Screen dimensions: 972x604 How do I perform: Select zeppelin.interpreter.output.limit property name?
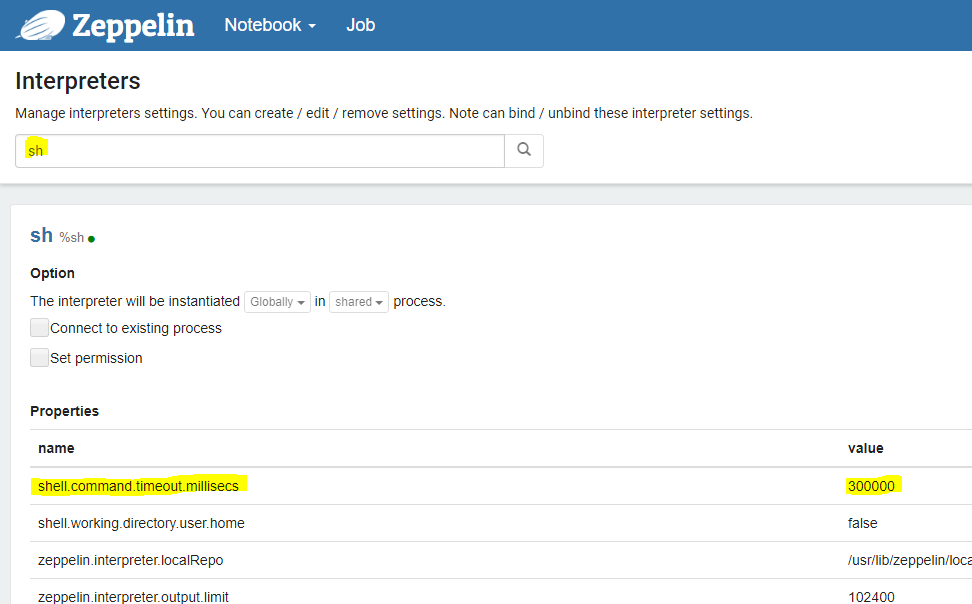[x=133, y=597]
